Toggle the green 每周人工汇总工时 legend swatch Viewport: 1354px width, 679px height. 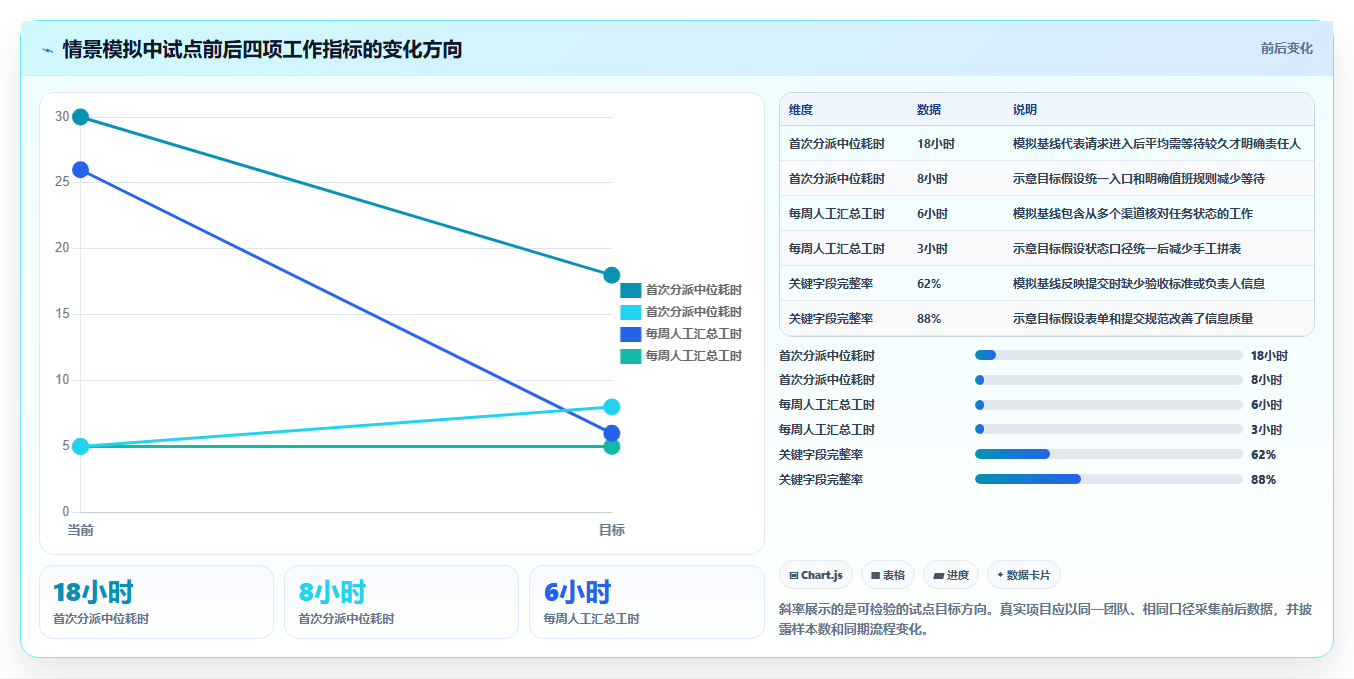[630, 356]
